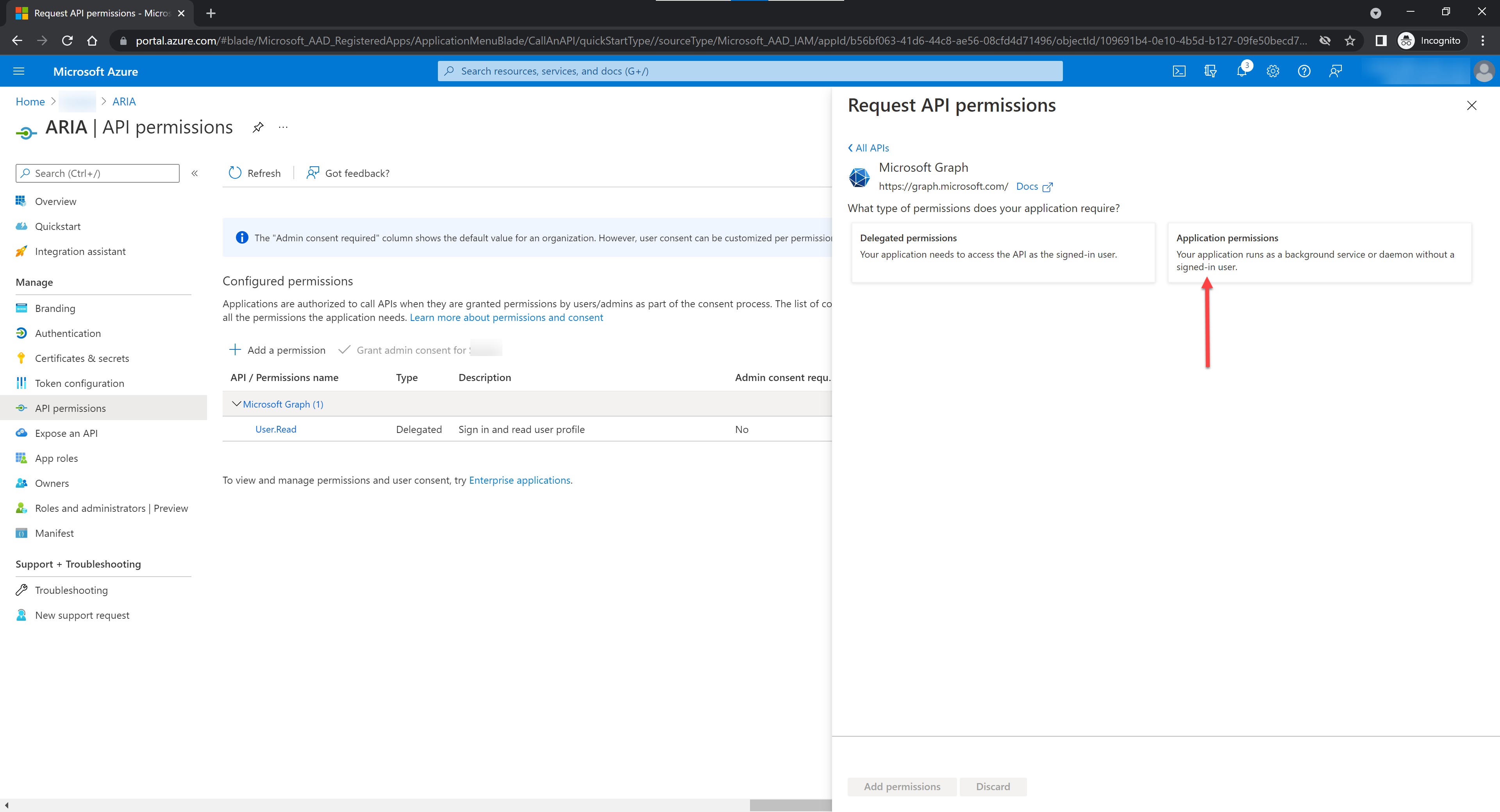Screen dimensions: 1500x812
Task: Open the portal hamburger menu
Action: point(19,71)
